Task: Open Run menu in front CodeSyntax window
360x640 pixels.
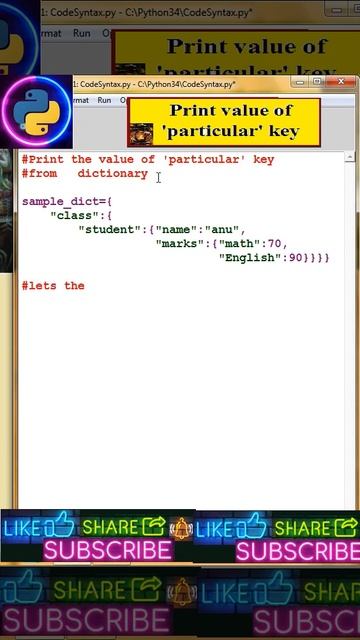Action: pos(104,100)
